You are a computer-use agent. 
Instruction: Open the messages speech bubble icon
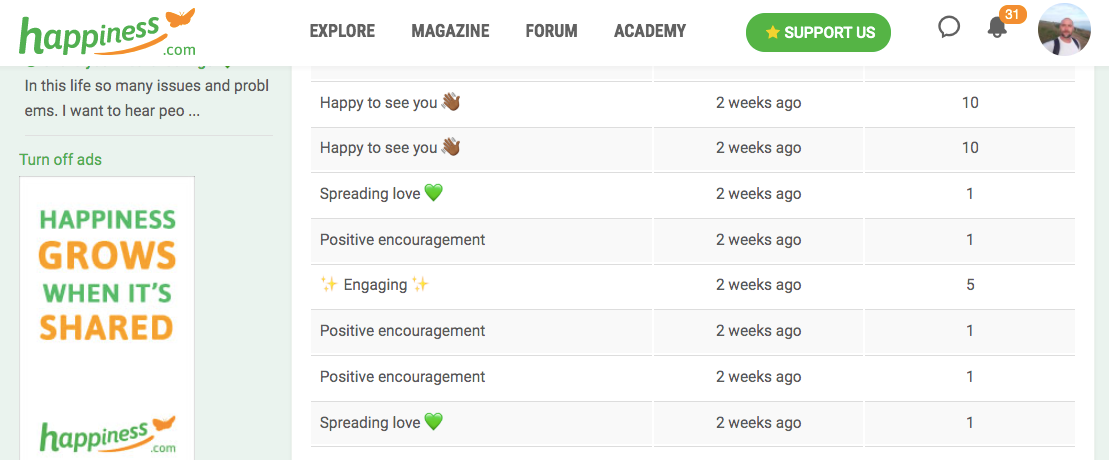click(x=949, y=28)
